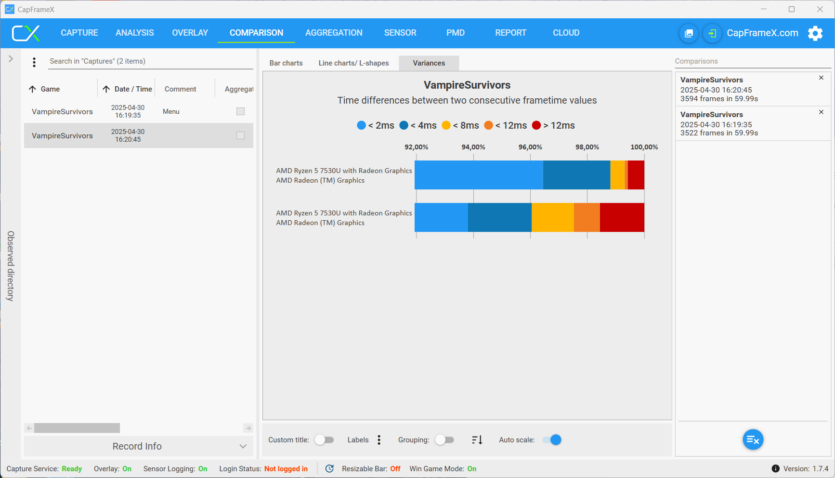The height and width of the screenshot is (478, 835).
Task: Toggle the Grouping switch
Action: (x=444, y=440)
